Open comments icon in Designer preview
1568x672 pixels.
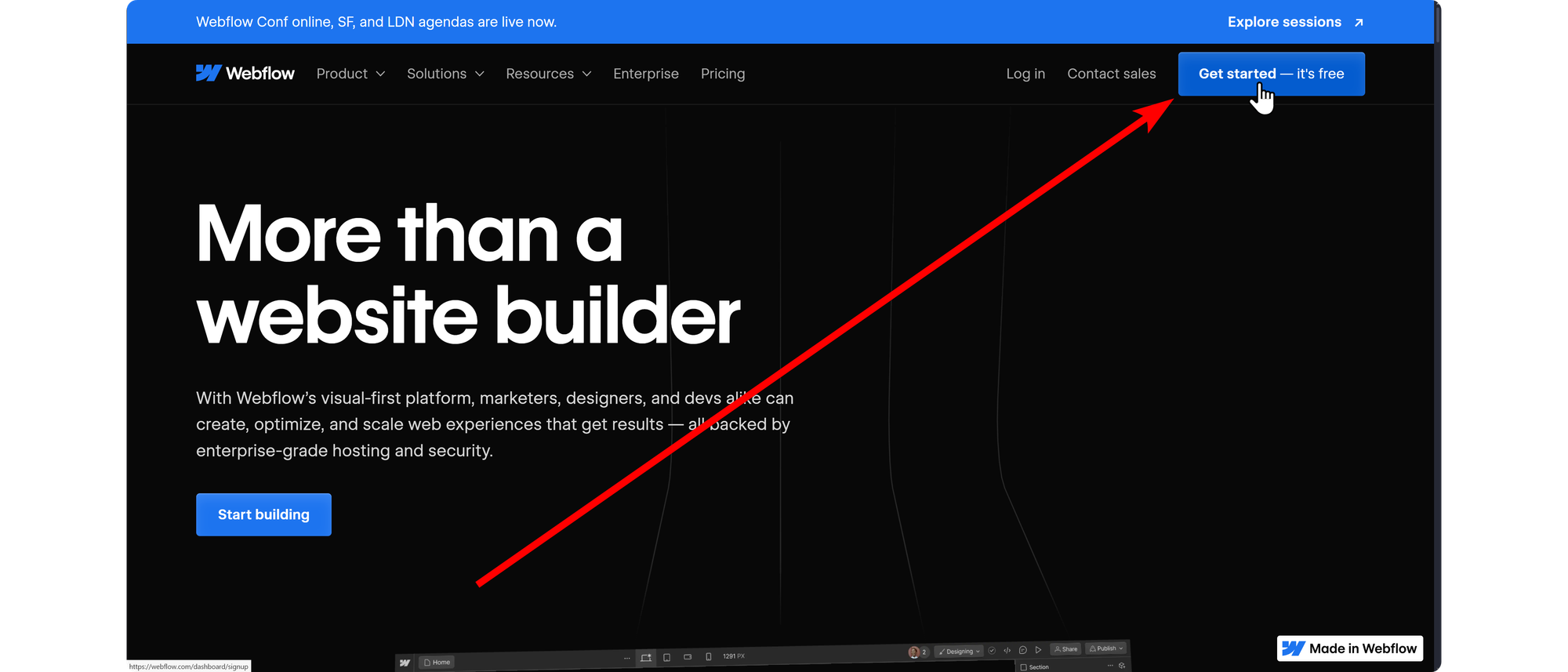point(1023,650)
